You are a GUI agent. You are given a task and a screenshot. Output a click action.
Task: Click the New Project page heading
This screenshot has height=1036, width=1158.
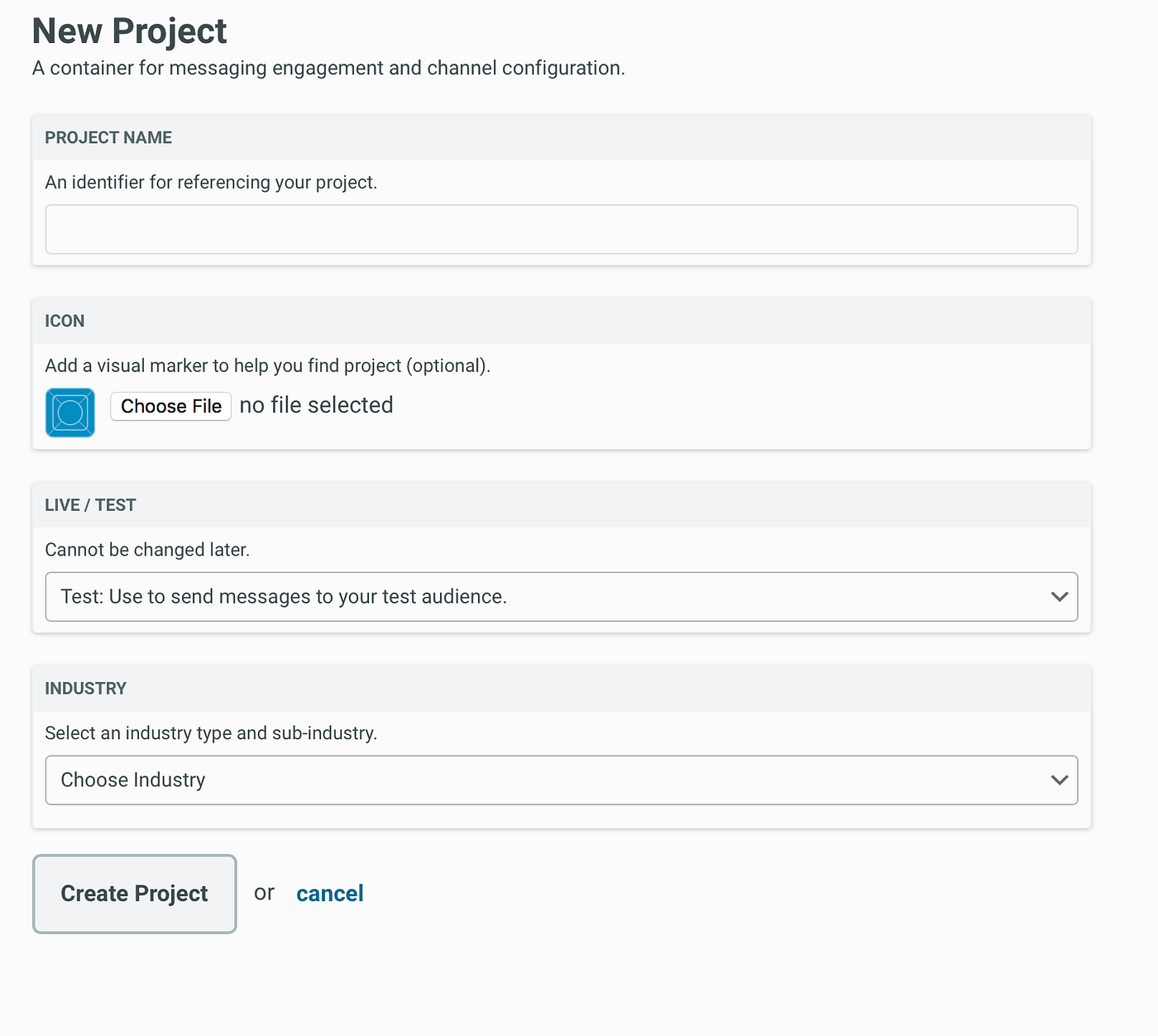point(129,31)
